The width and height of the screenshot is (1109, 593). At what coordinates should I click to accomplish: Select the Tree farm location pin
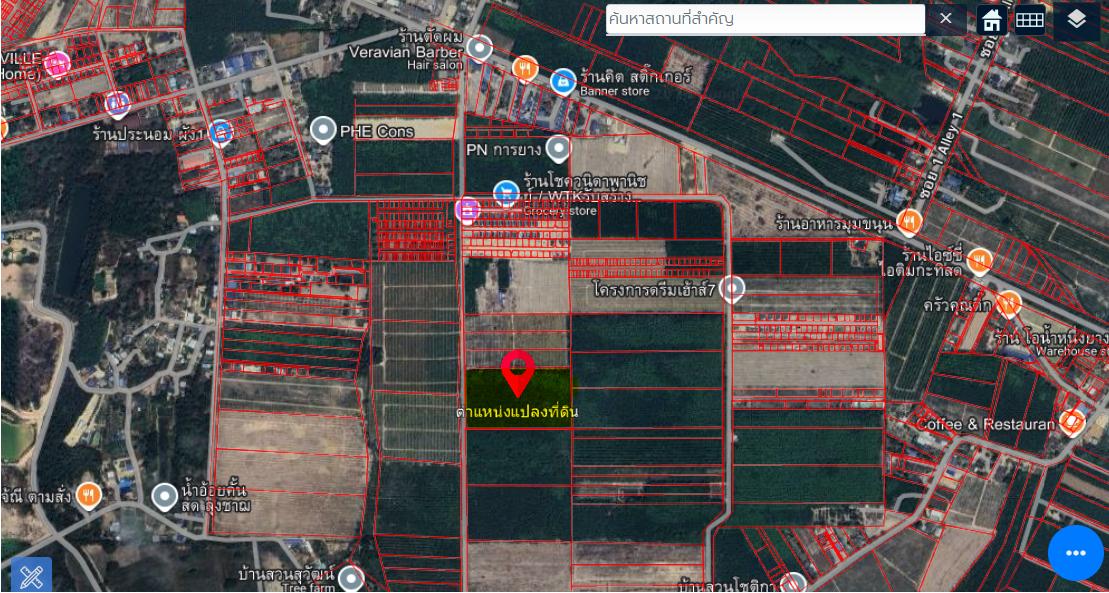click(350, 577)
